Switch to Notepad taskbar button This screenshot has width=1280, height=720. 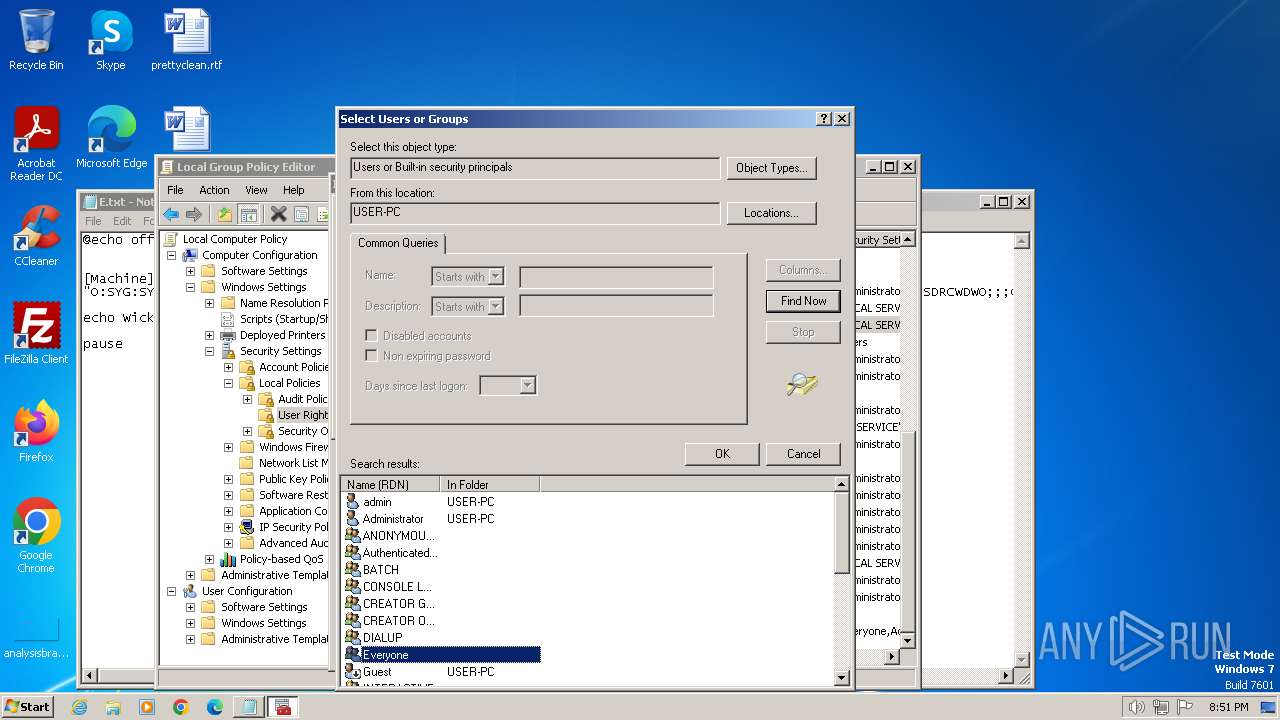pos(247,707)
